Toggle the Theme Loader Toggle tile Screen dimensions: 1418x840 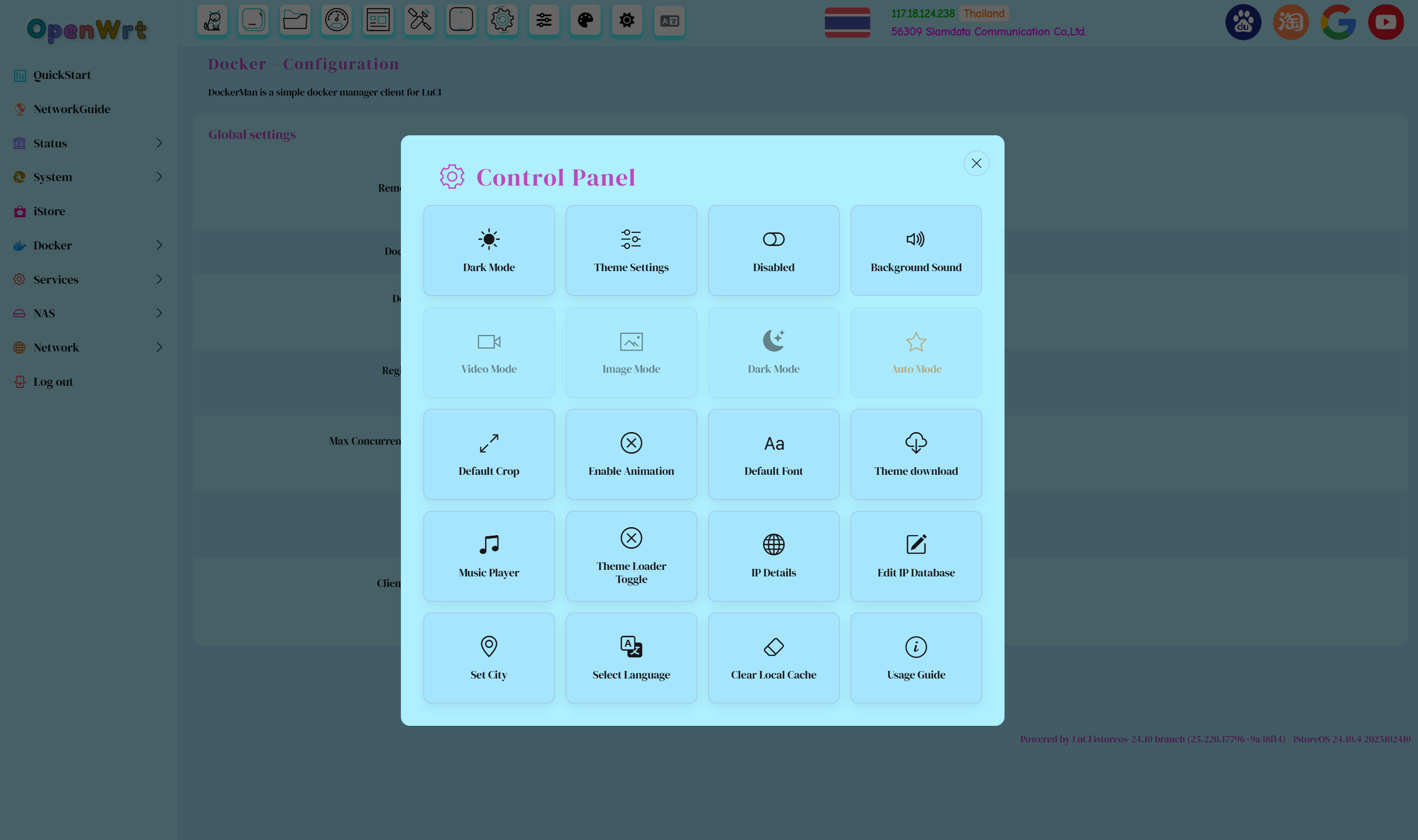coord(631,556)
